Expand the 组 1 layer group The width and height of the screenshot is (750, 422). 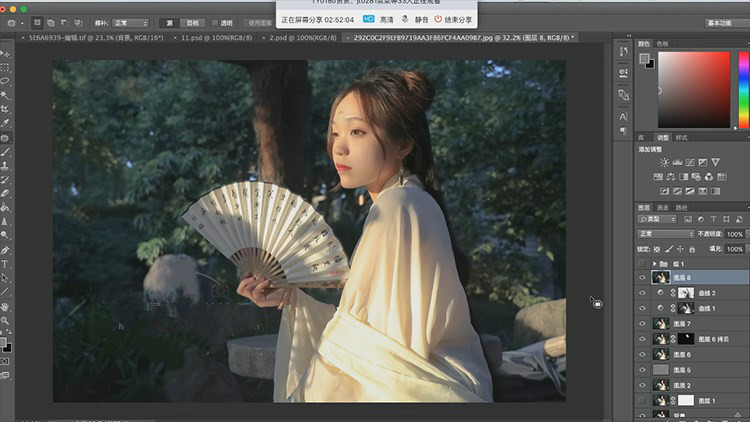[654, 264]
